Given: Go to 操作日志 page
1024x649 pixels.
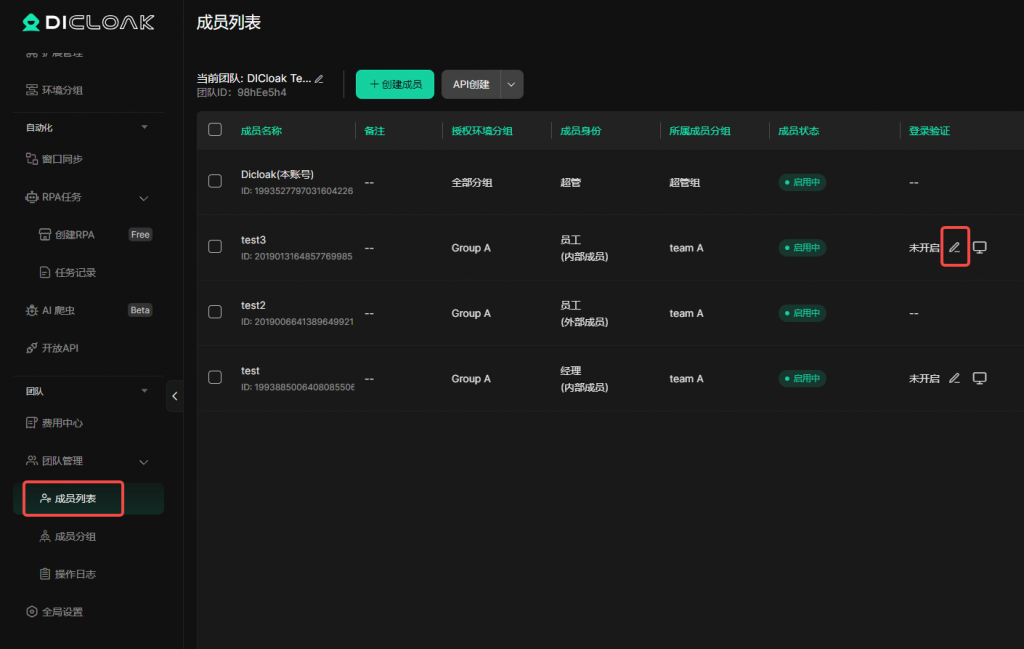Looking at the screenshot, I should tap(75, 574).
